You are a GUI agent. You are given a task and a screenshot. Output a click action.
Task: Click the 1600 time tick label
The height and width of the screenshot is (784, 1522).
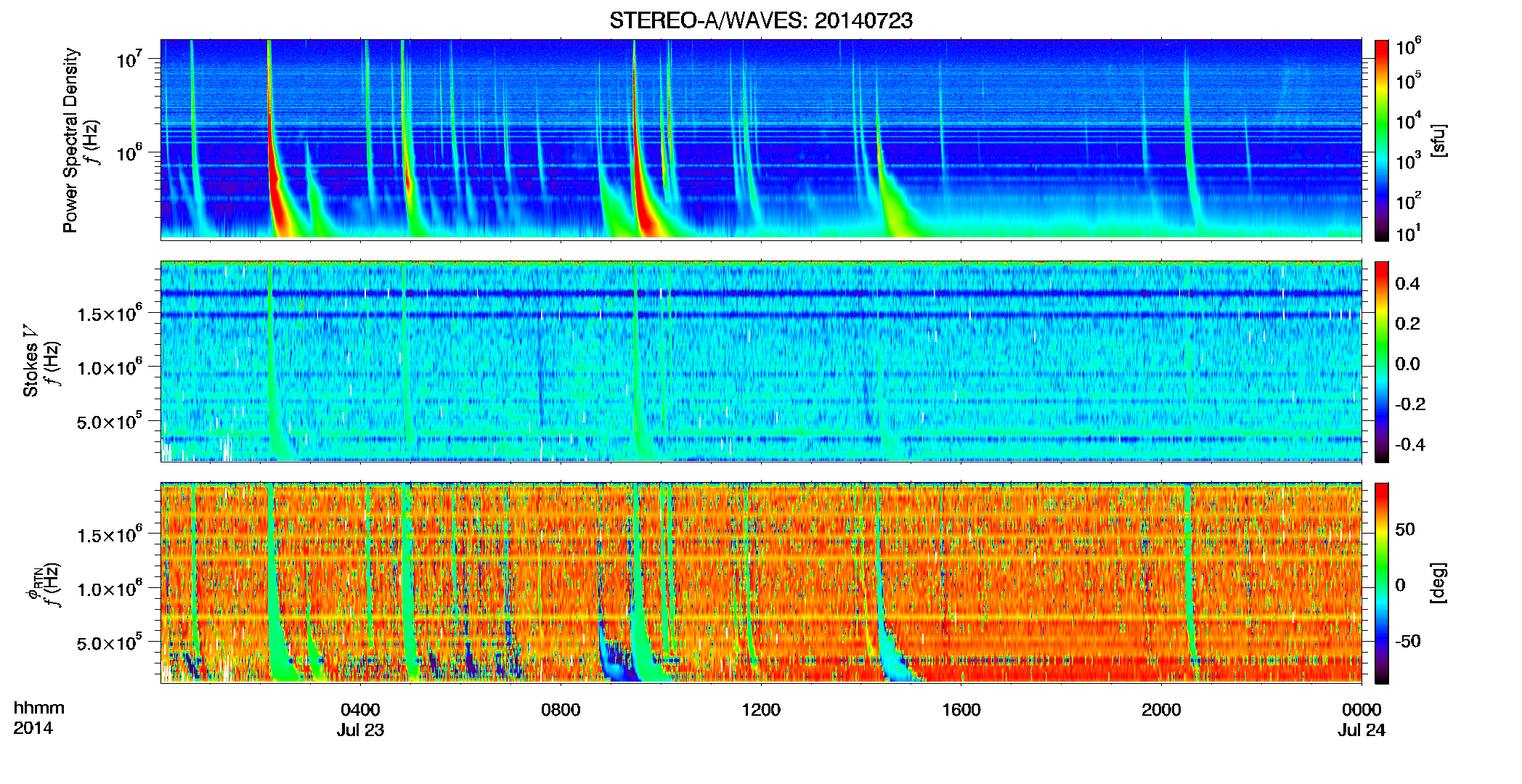(x=961, y=710)
